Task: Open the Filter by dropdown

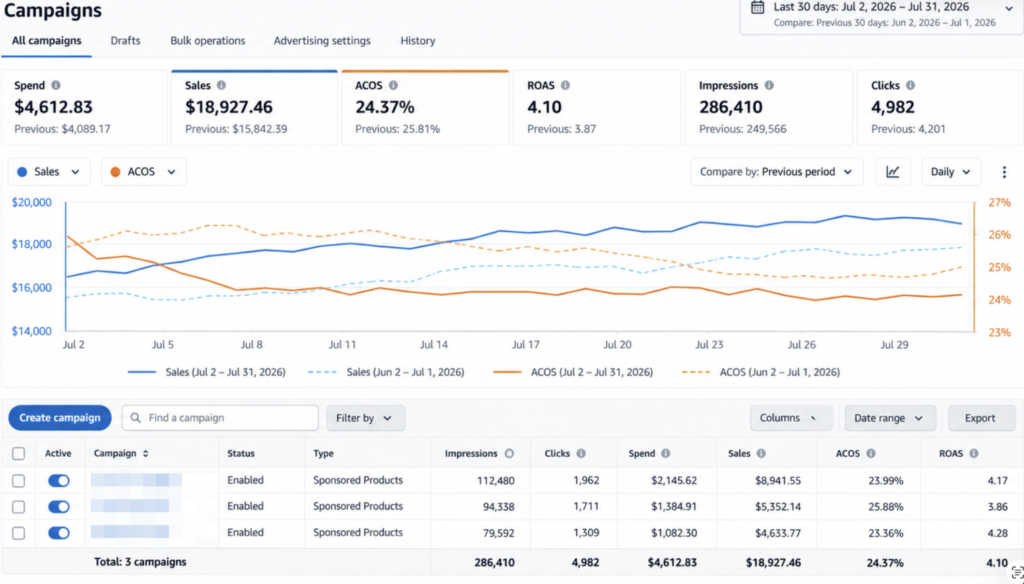Action: [x=366, y=418]
